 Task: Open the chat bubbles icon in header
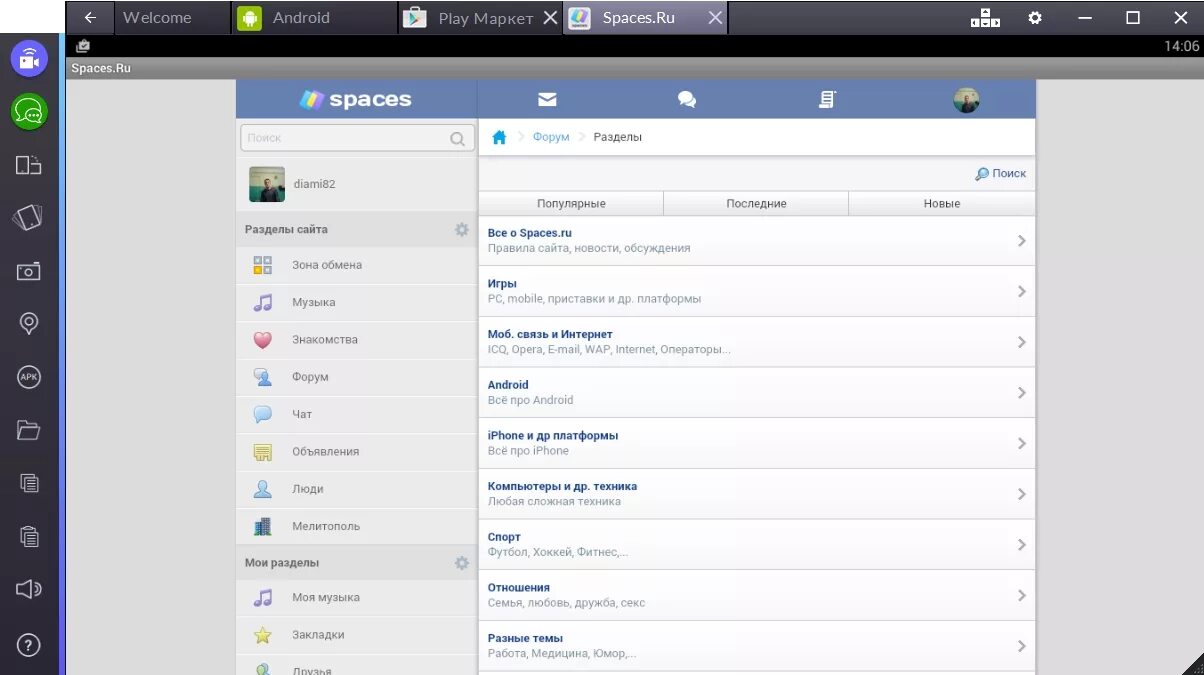[x=687, y=99]
